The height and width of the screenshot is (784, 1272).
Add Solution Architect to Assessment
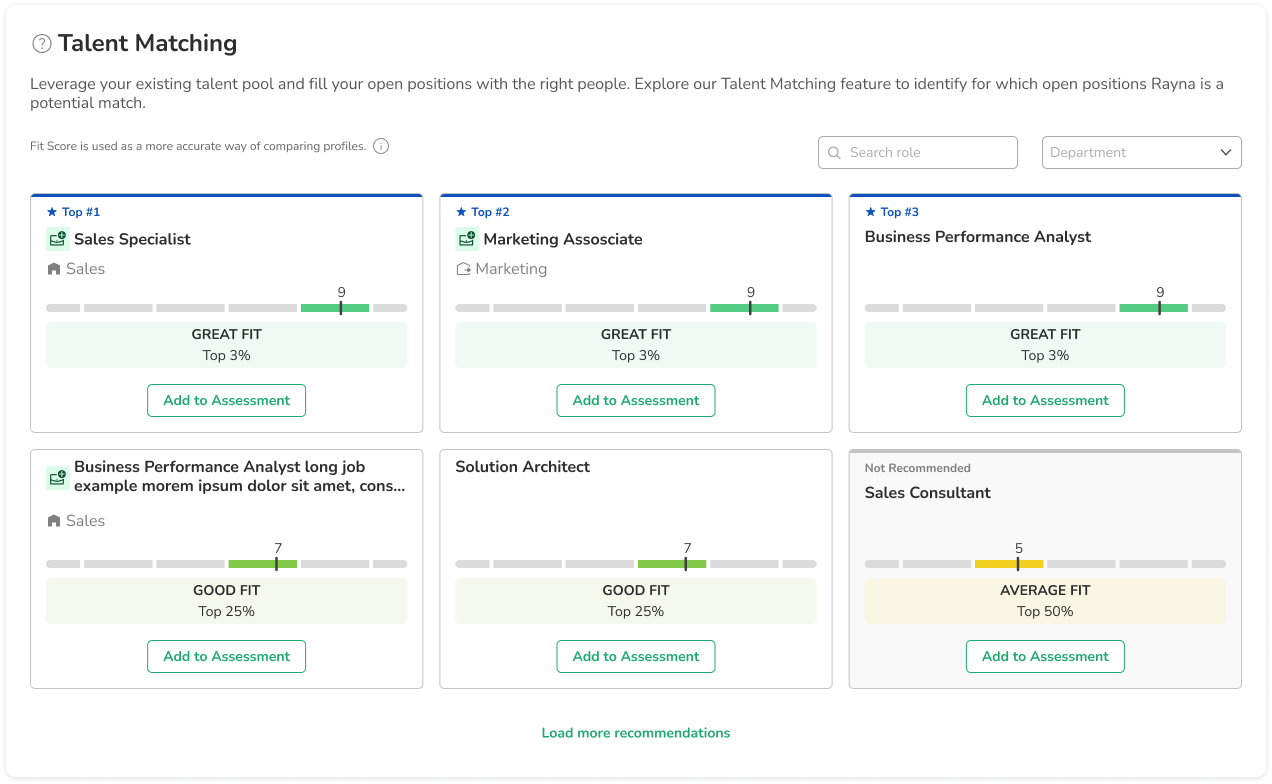click(636, 657)
